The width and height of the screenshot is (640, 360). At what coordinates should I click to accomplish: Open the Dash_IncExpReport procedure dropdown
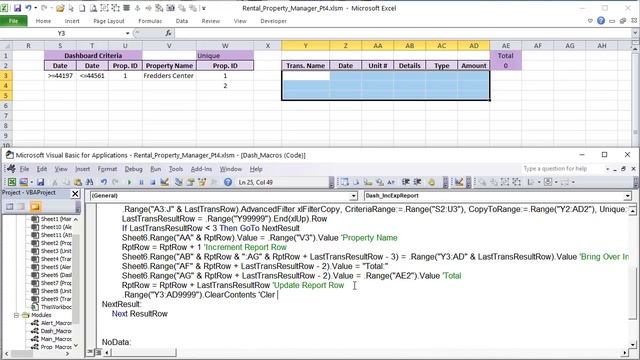coord(627,196)
